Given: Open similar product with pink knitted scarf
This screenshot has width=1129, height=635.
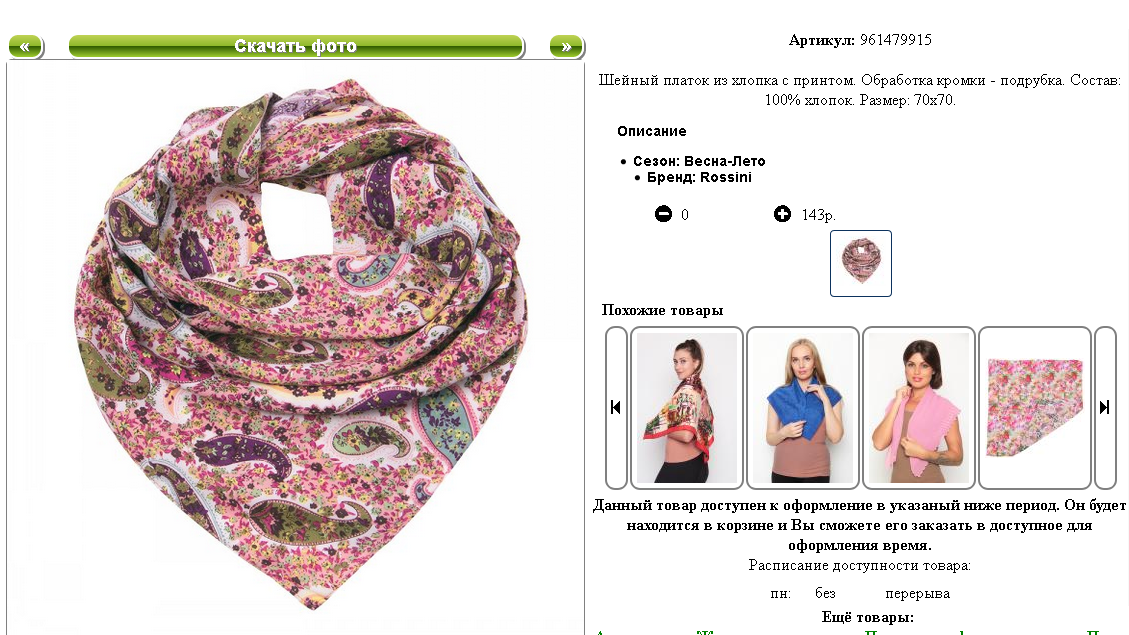Looking at the screenshot, I should (919, 407).
